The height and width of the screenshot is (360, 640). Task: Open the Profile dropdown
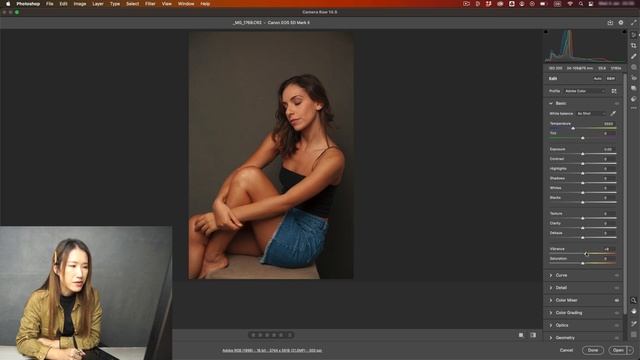(584, 91)
